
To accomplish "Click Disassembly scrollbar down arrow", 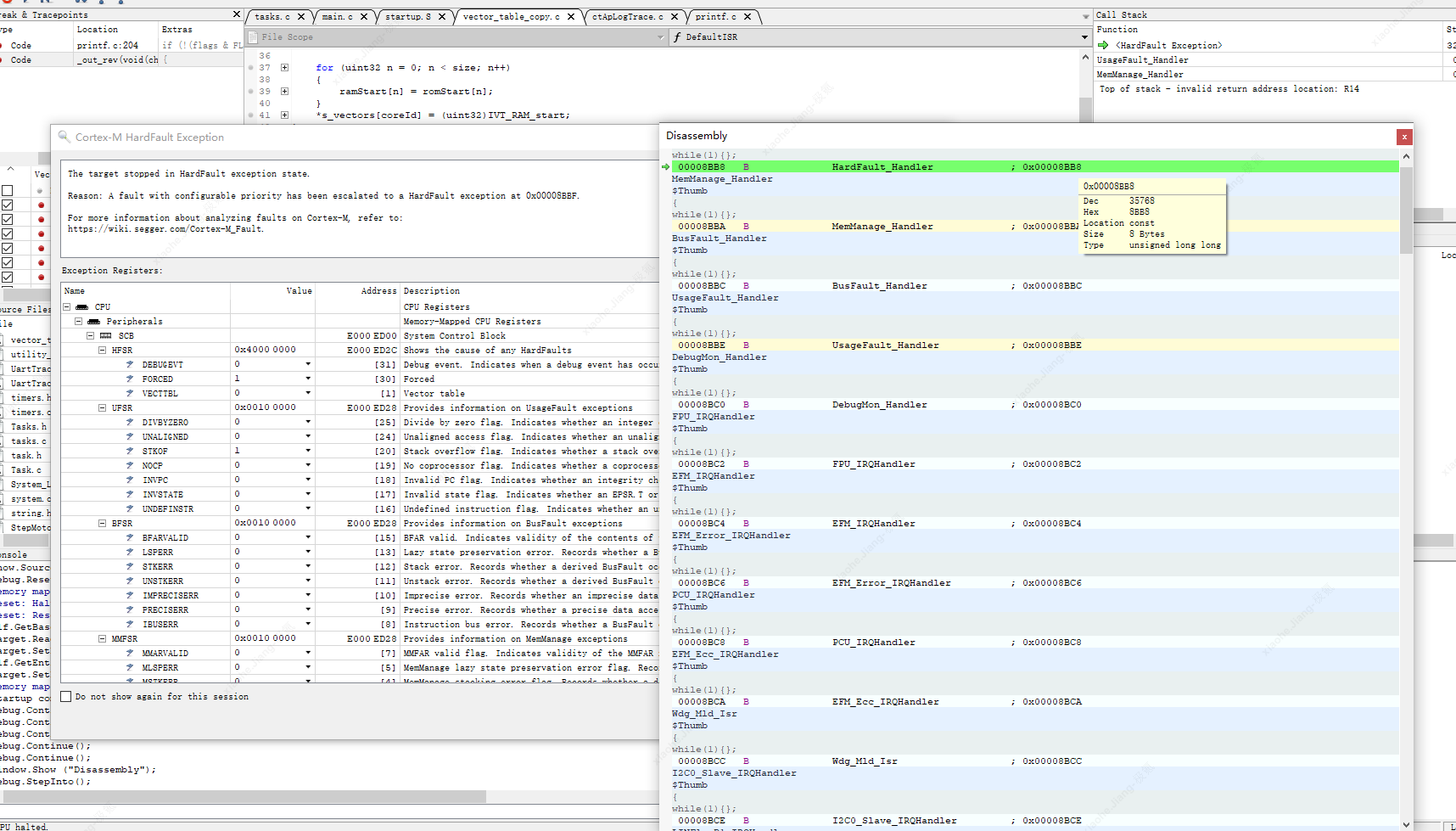I will click(1406, 824).
